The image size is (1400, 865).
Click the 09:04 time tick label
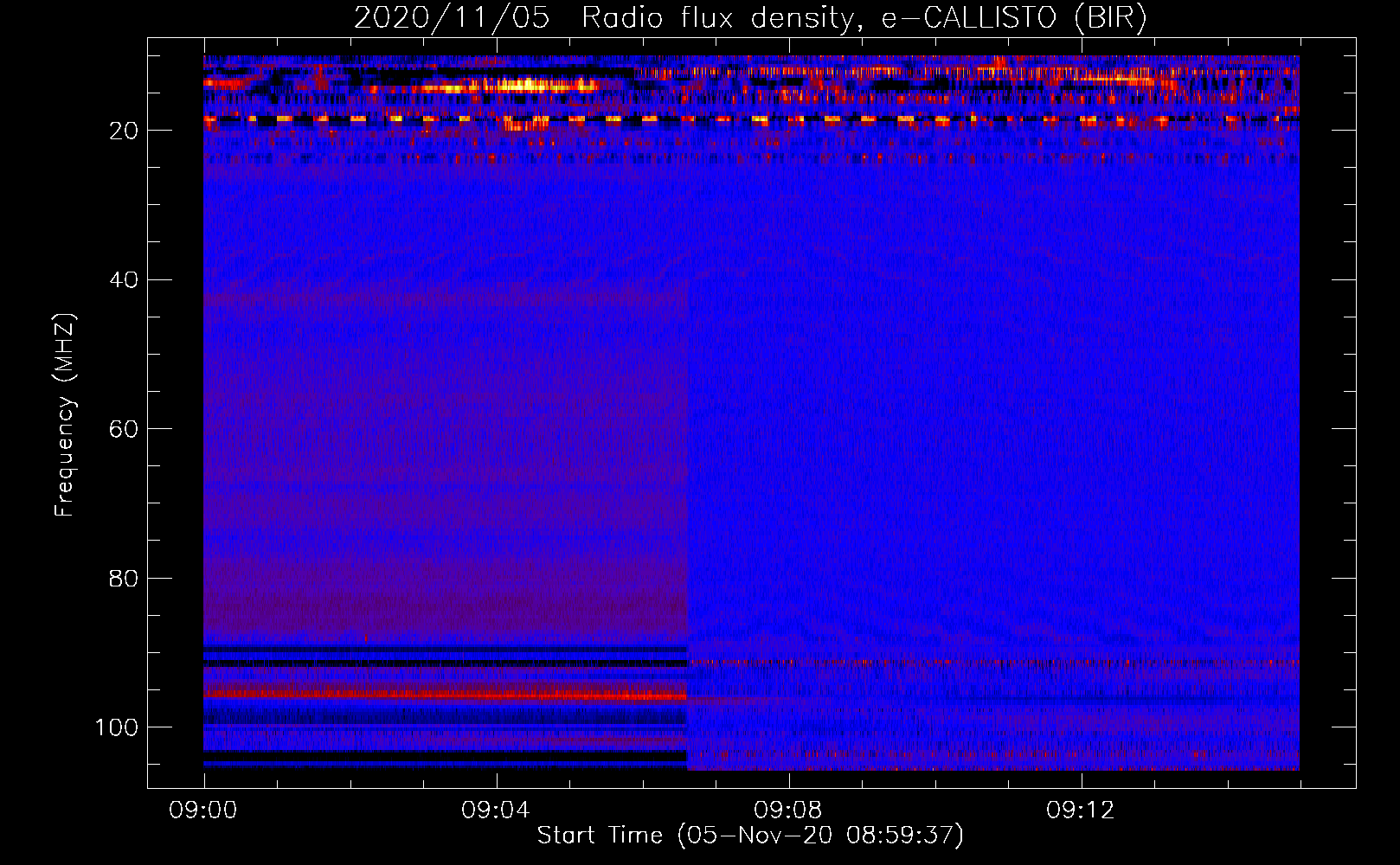[495, 811]
